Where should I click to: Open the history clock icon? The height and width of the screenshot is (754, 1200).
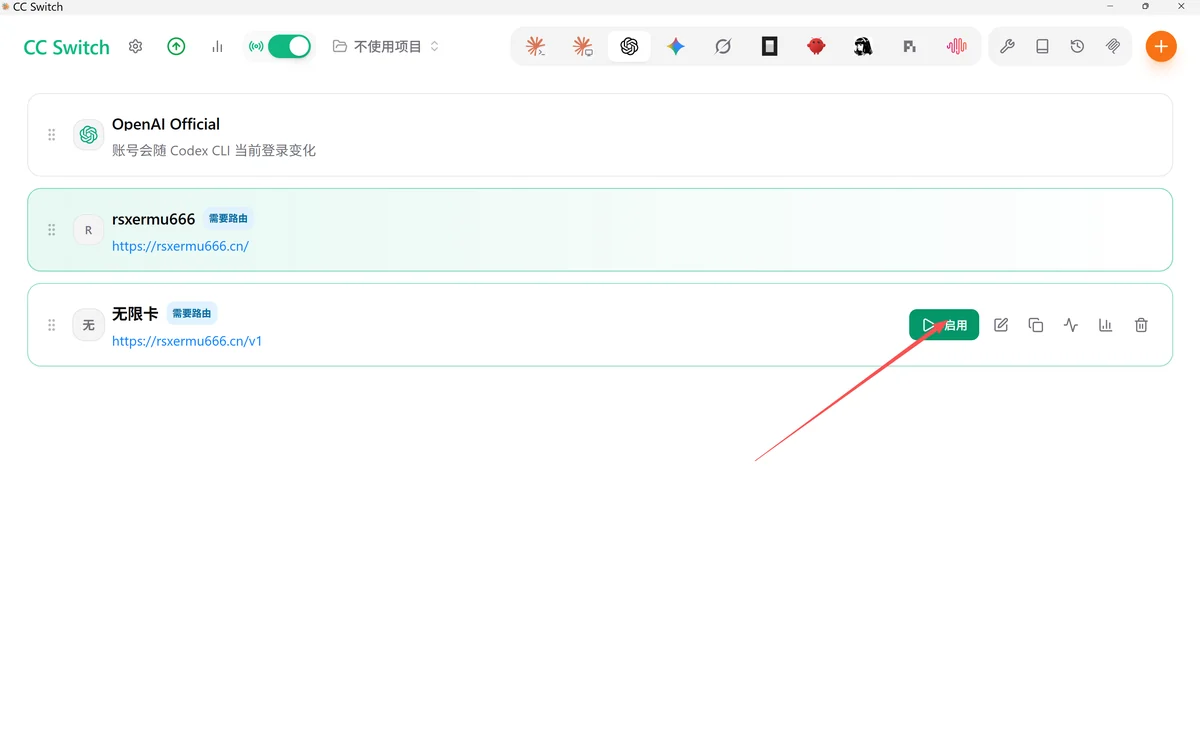pos(1077,46)
